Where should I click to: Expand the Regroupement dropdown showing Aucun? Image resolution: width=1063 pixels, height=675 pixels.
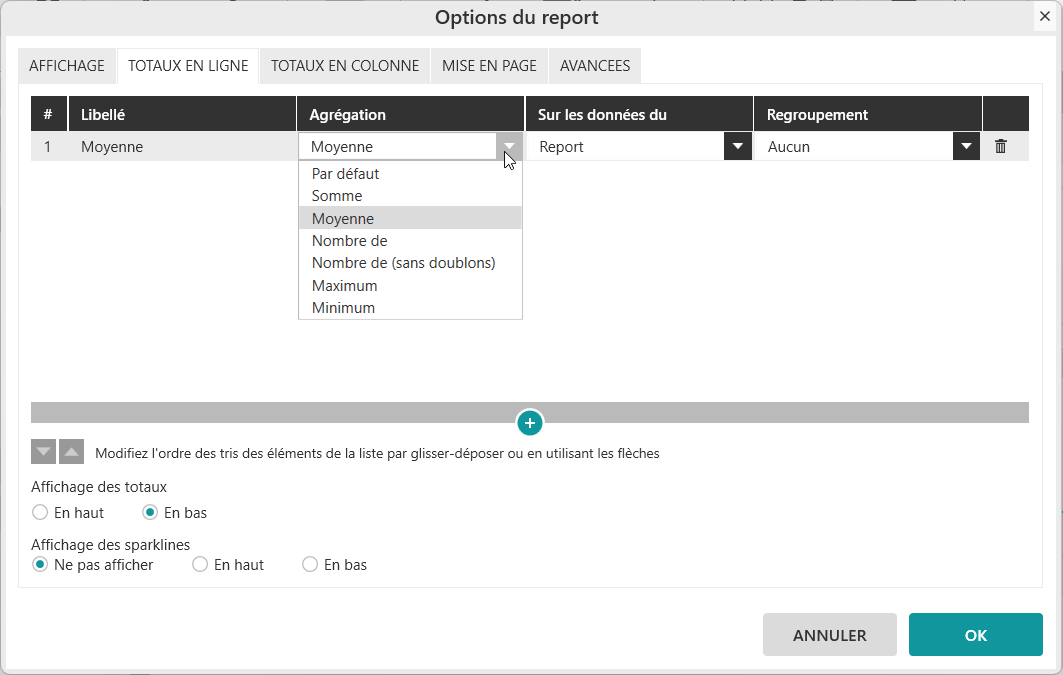point(965,147)
